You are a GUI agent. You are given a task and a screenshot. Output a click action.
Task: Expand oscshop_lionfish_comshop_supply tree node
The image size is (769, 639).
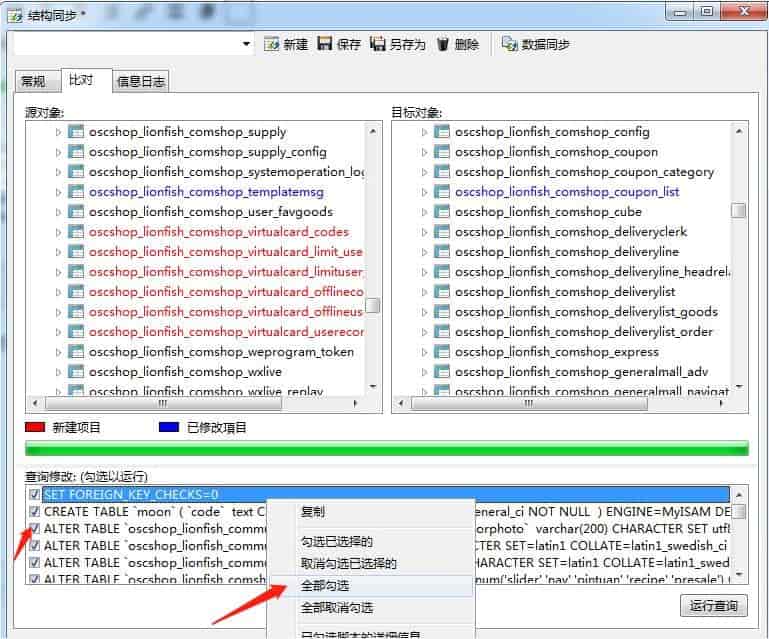click(58, 132)
